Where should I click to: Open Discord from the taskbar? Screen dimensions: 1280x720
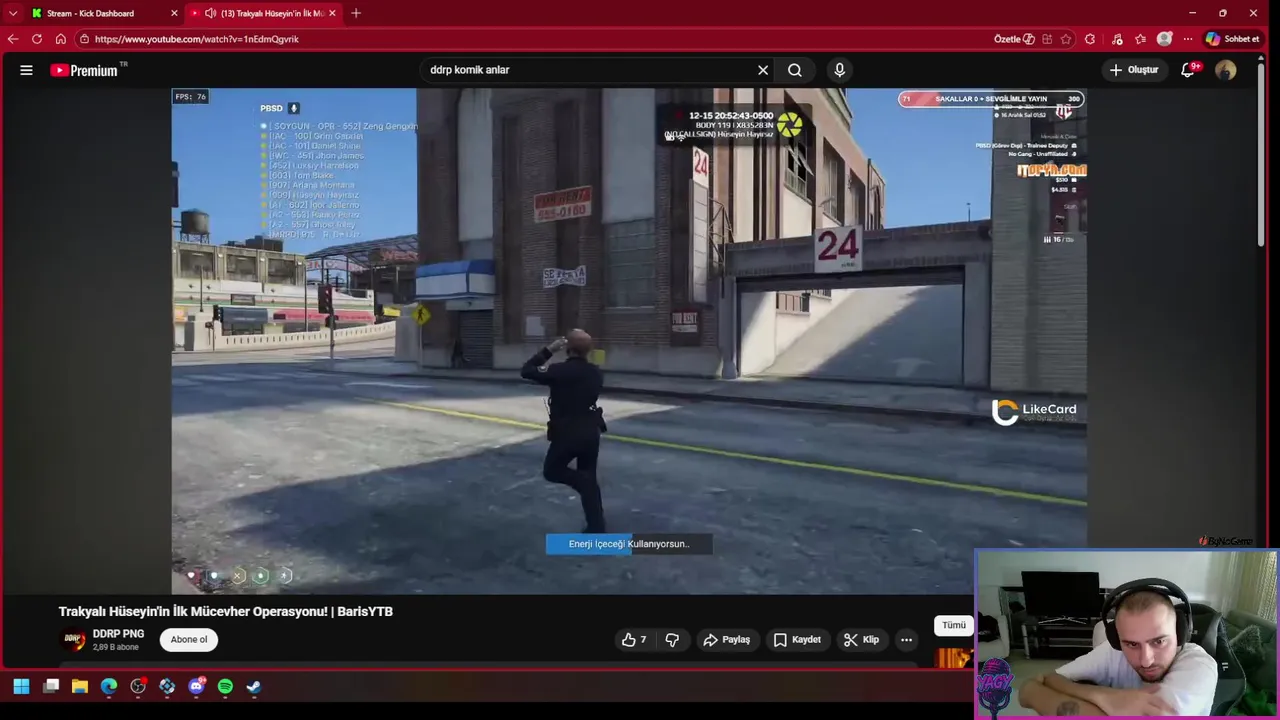196,687
